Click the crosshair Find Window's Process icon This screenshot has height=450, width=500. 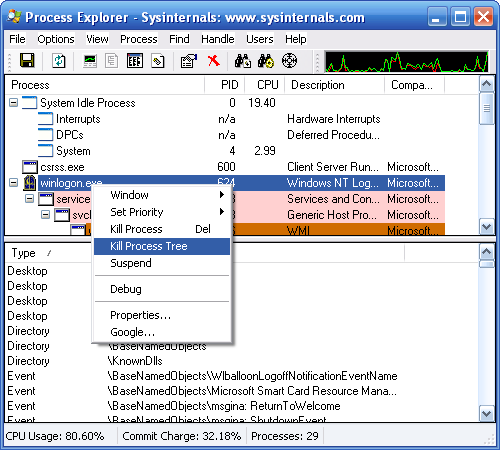coord(289,61)
